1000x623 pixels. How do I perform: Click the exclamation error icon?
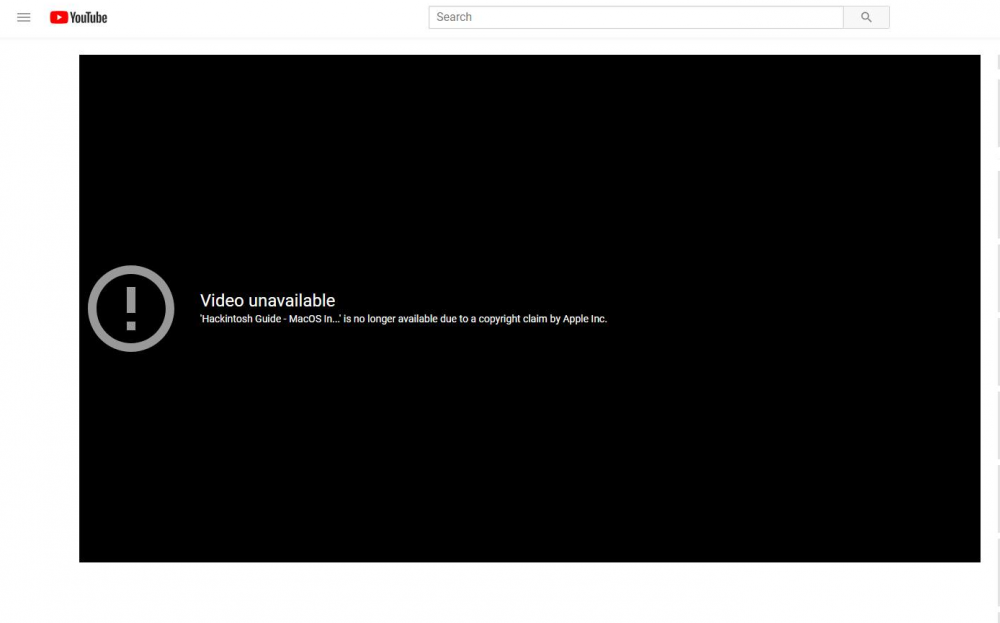tap(131, 309)
